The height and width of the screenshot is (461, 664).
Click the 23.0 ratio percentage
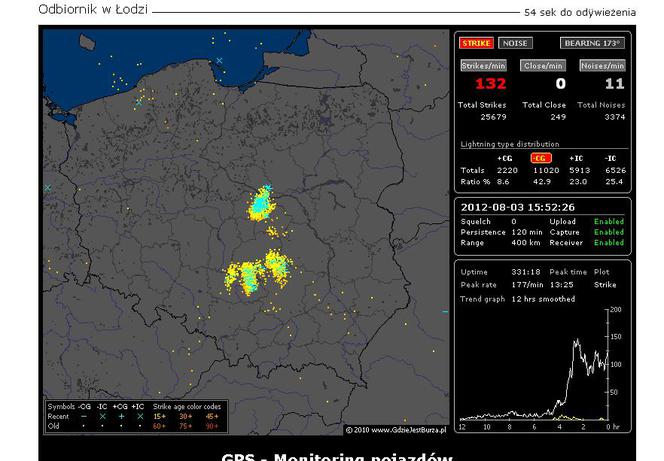pyautogui.click(x=578, y=182)
